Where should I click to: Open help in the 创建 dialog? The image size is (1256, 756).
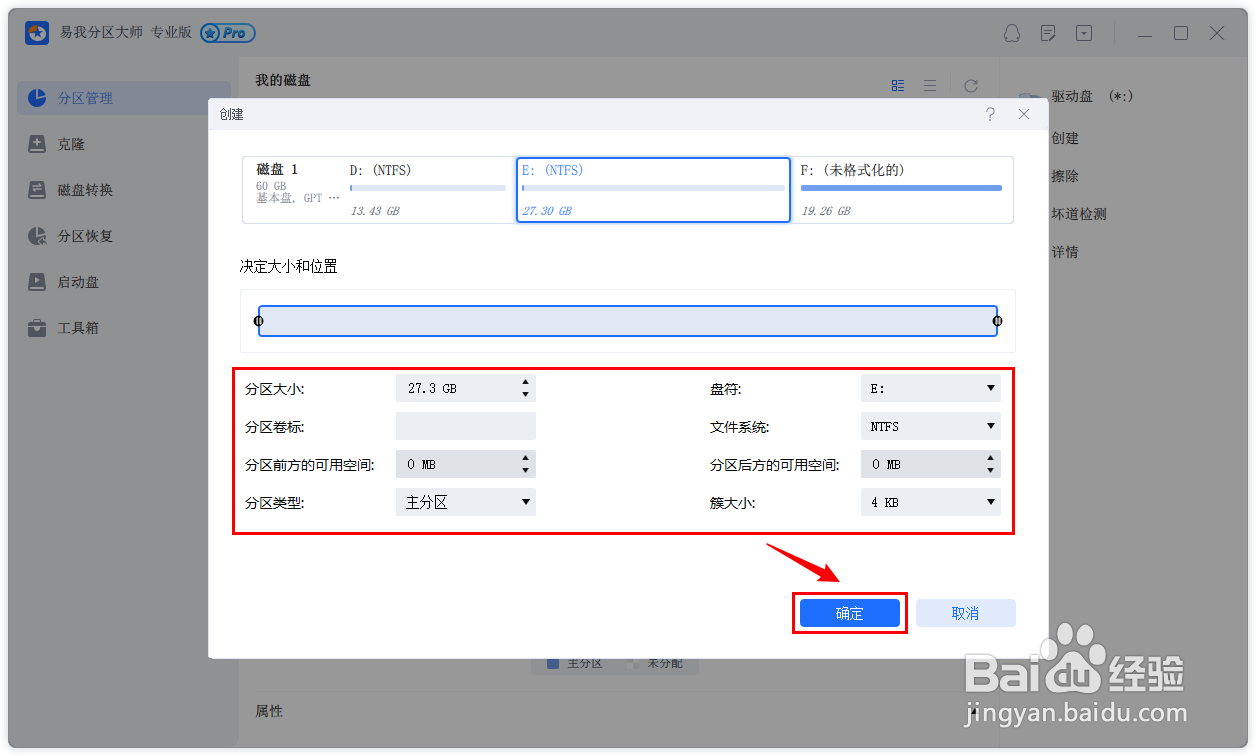pyautogui.click(x=990, y=115)
